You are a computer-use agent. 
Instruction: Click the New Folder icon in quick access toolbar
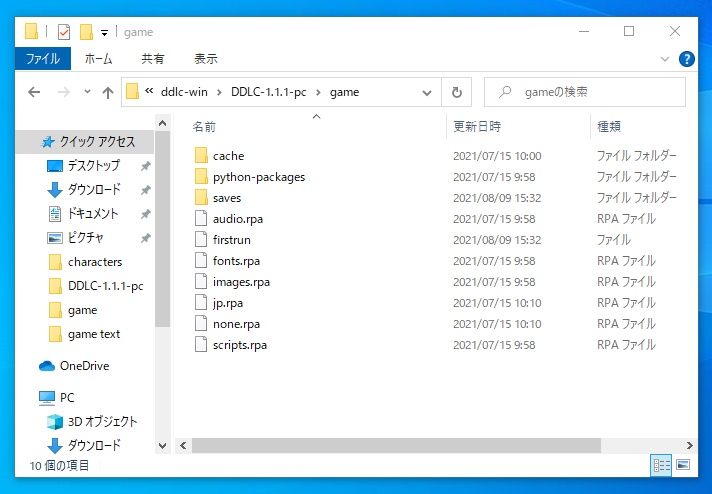(x=86, y=32)
